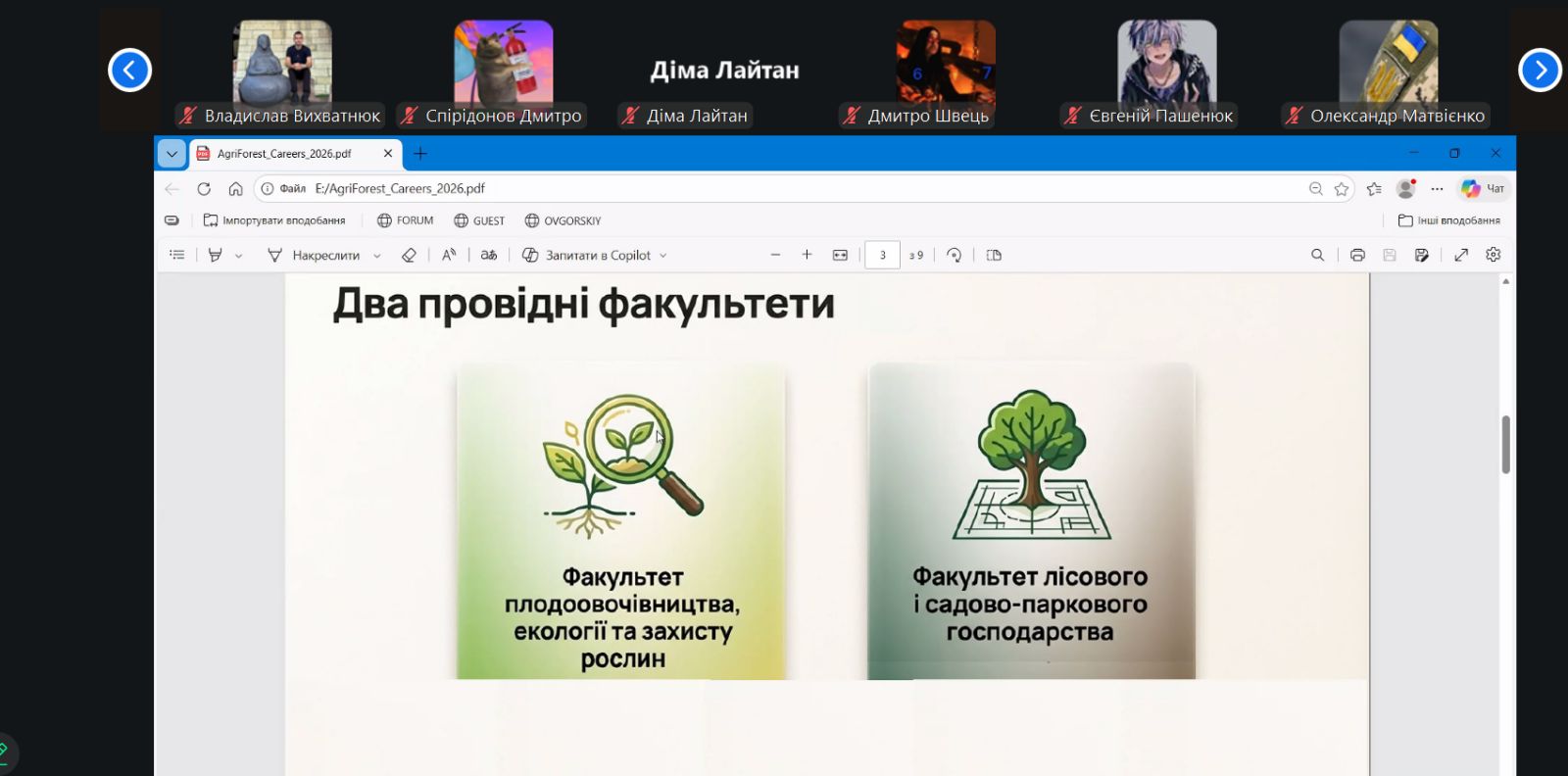
Task: Print the AgriForest PDF document
Action: click(1357, 255)
